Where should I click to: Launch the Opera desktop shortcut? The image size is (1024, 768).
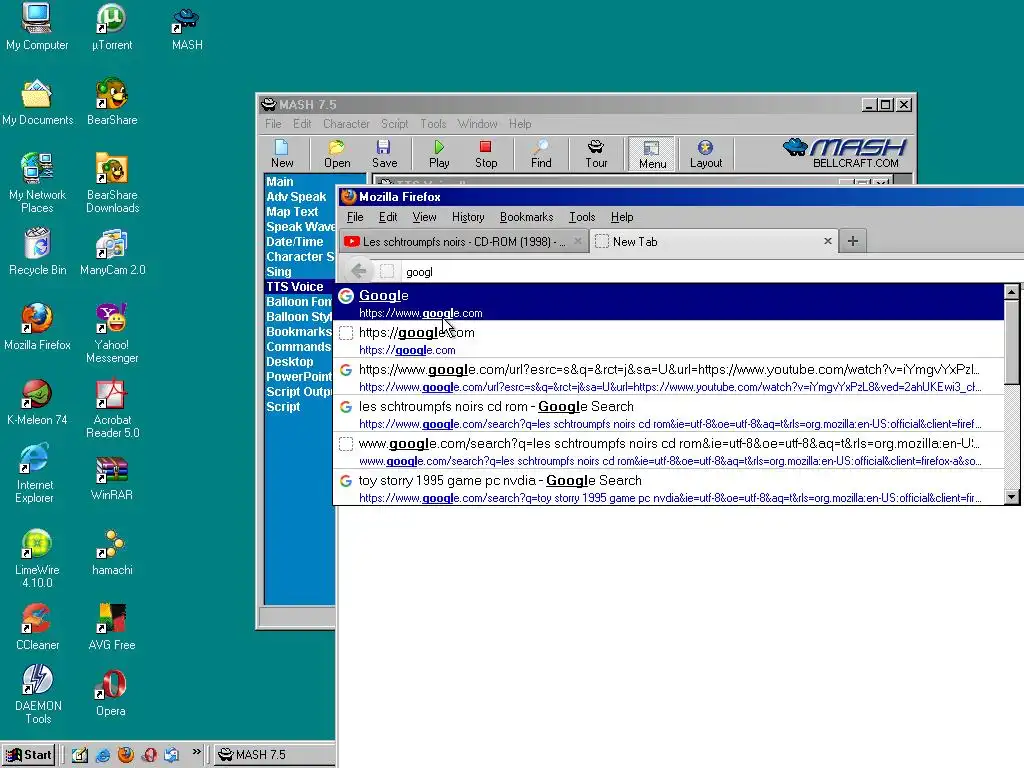(x=110, y=692)
